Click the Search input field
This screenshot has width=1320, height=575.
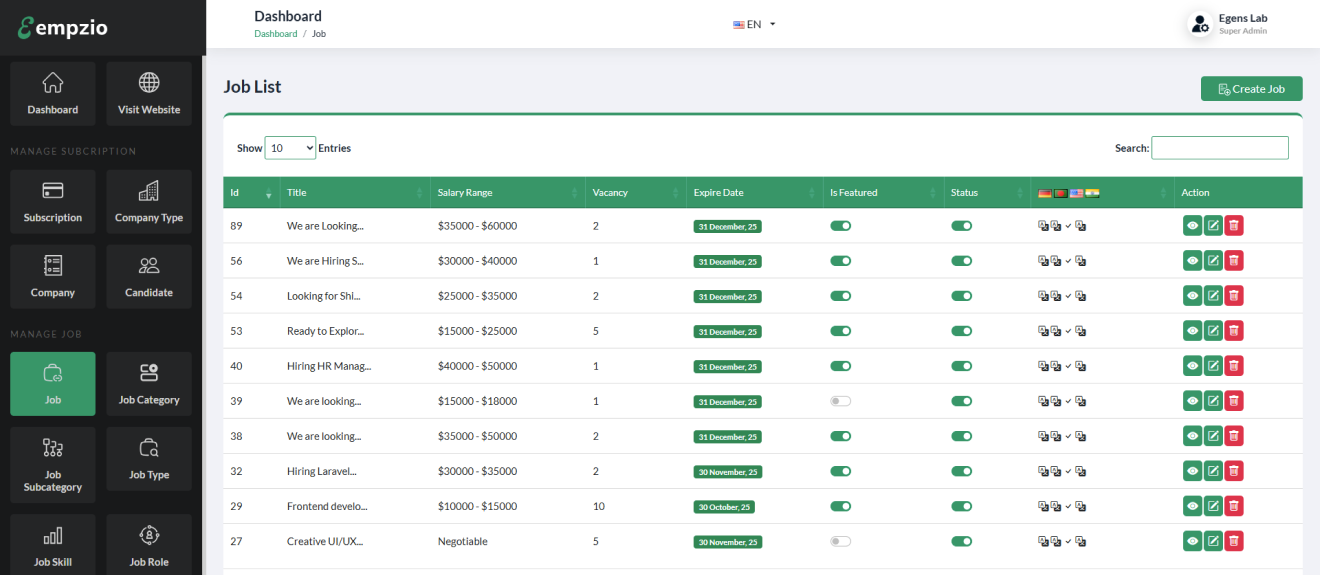1220,148
